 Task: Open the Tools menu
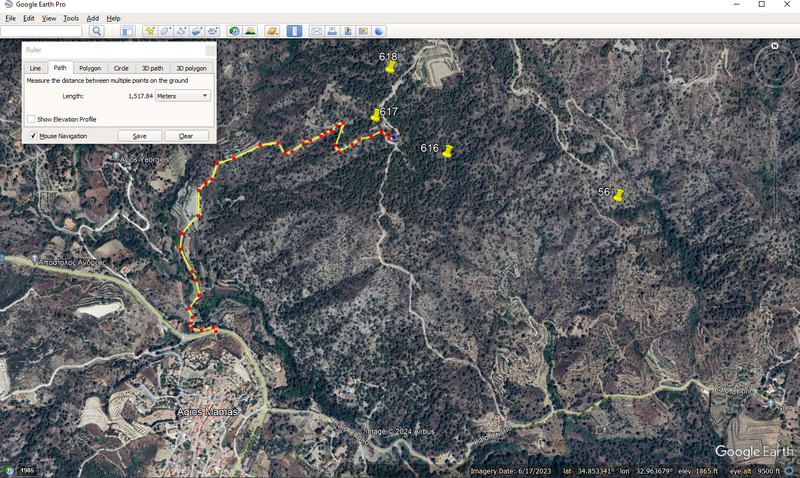click(70, 18)
